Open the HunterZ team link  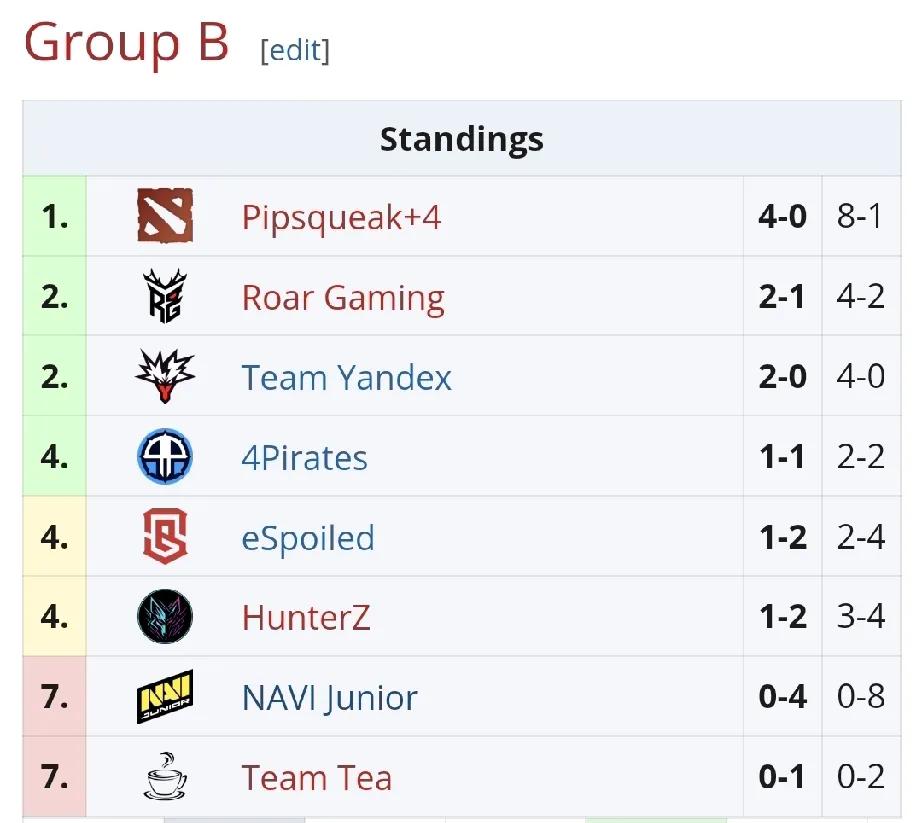pos(306,618)
